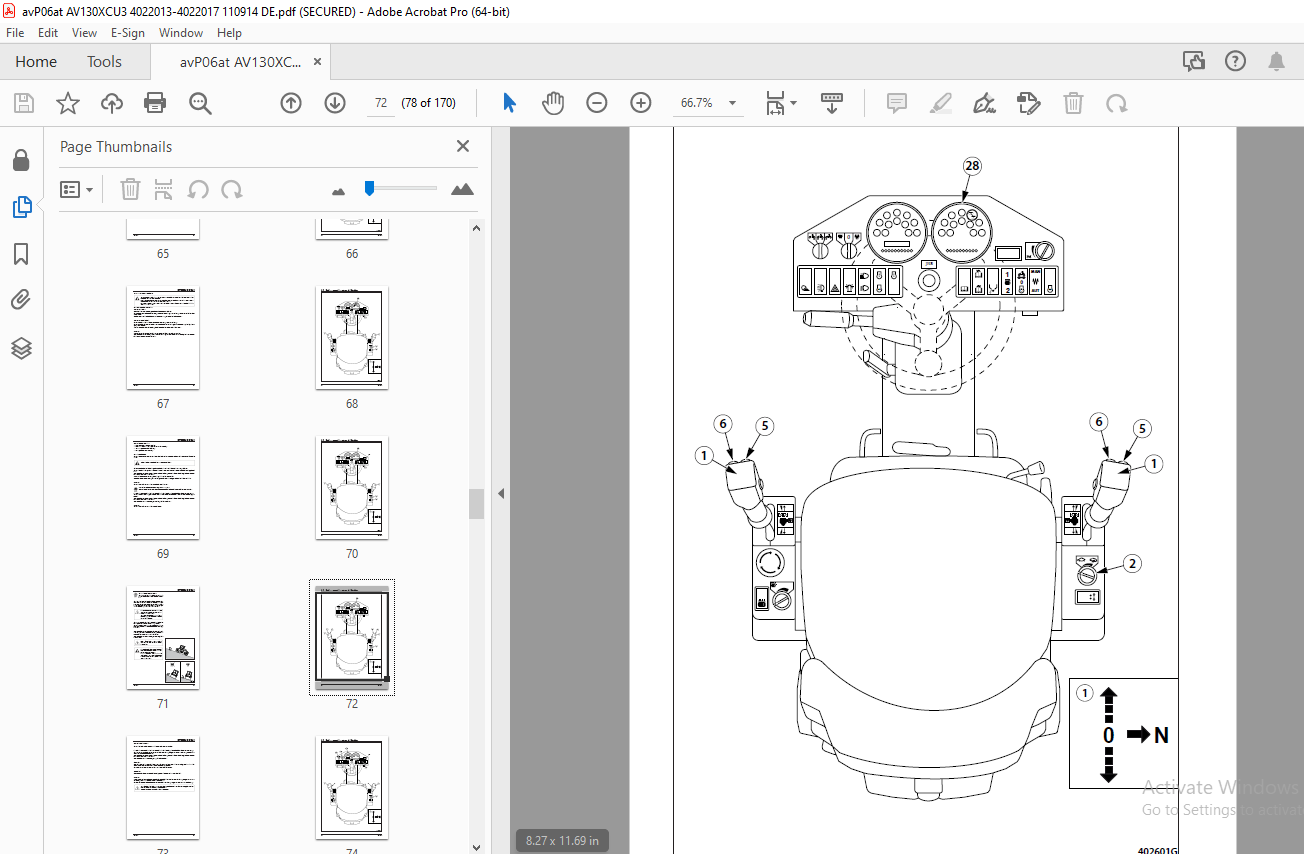Enlarge thumbnails with the large mountain icon
The image size is (1304, 854).
(x=462, y=189)
